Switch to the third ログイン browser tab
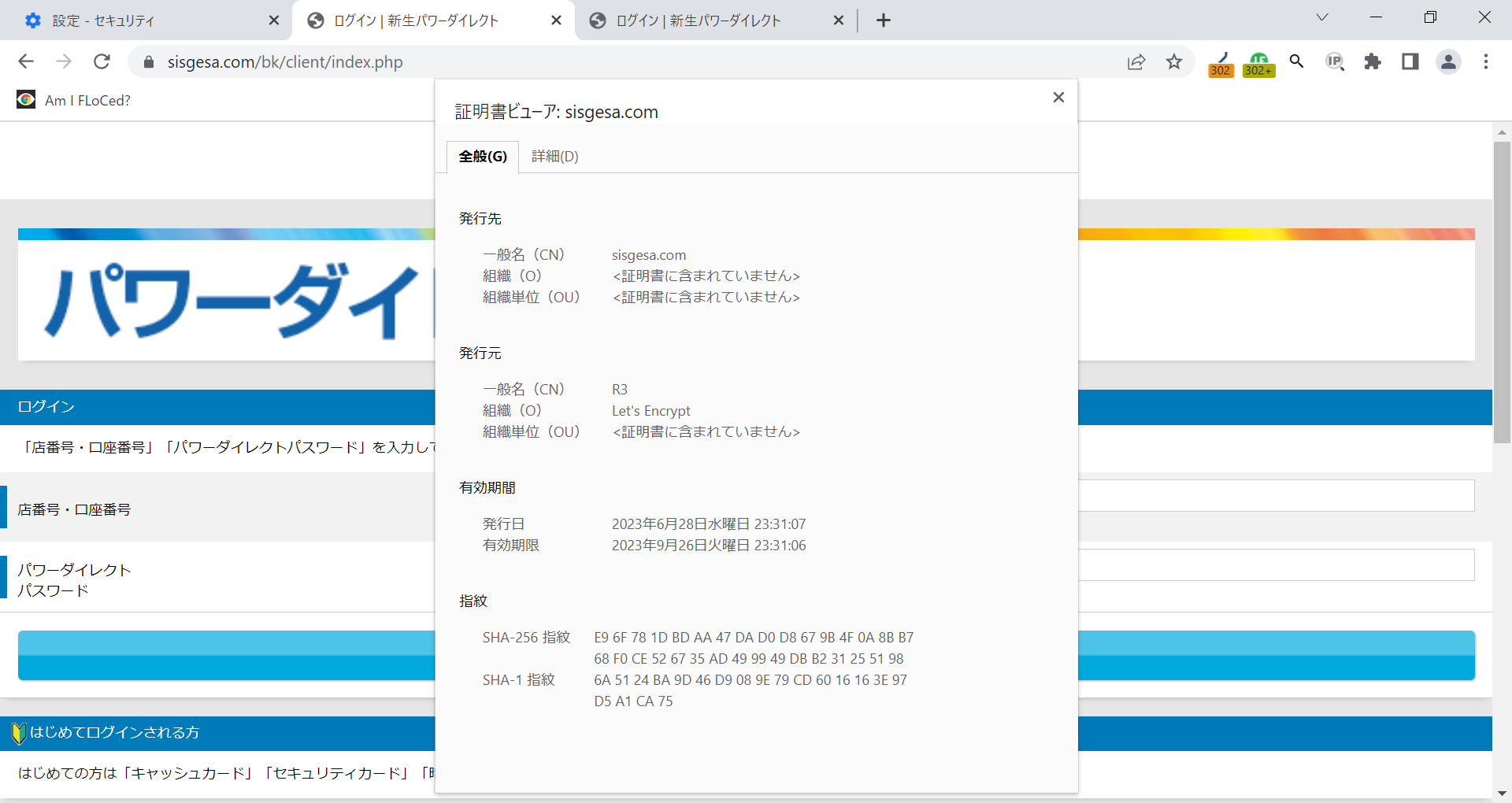 coord(709,20)
